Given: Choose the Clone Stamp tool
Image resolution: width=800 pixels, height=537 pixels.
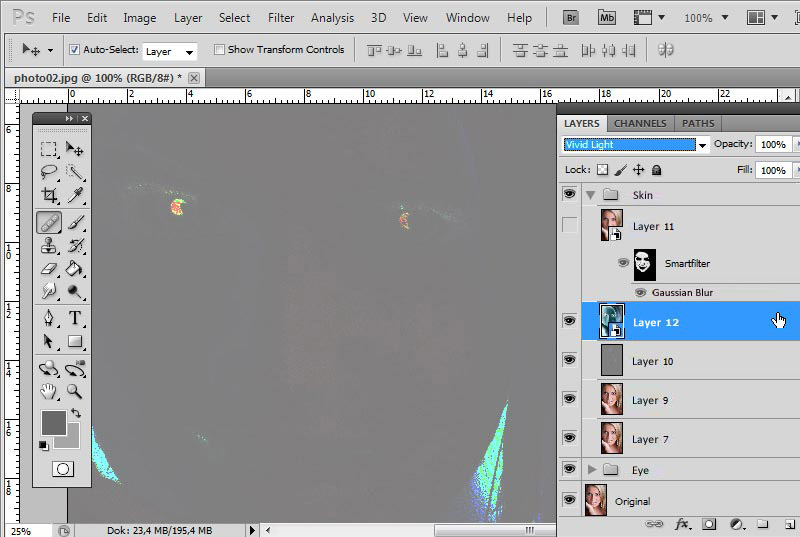Looking at the screenshot, I should (x=48, y=246).
